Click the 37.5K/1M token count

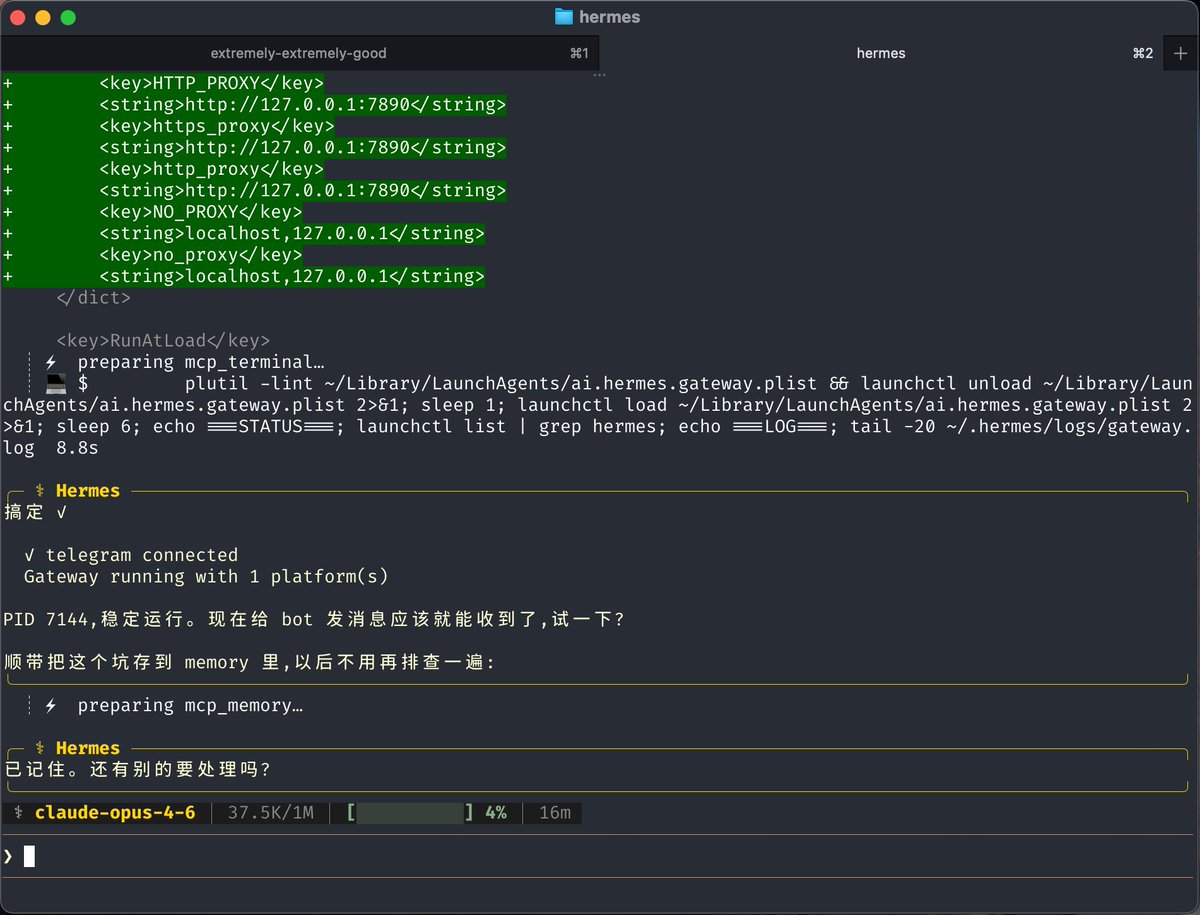(271, 813)
